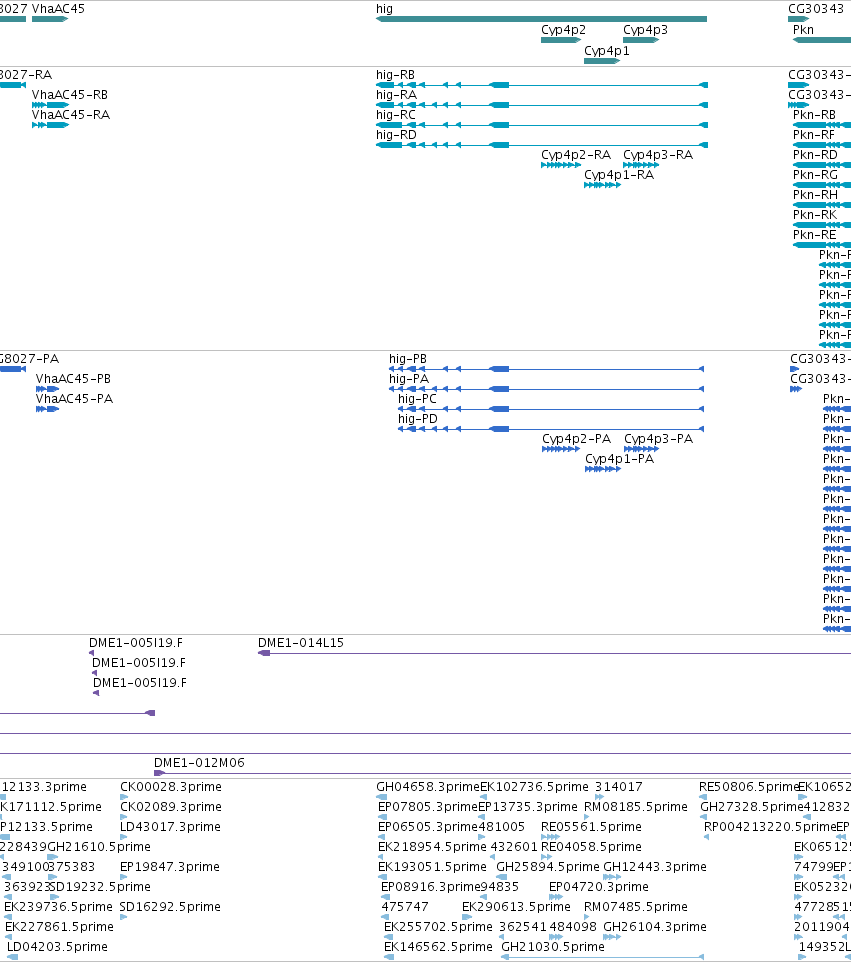Viewport: 851px width, 962px height.
Task: Click the hig gene bar
Action: click(541, 19)
